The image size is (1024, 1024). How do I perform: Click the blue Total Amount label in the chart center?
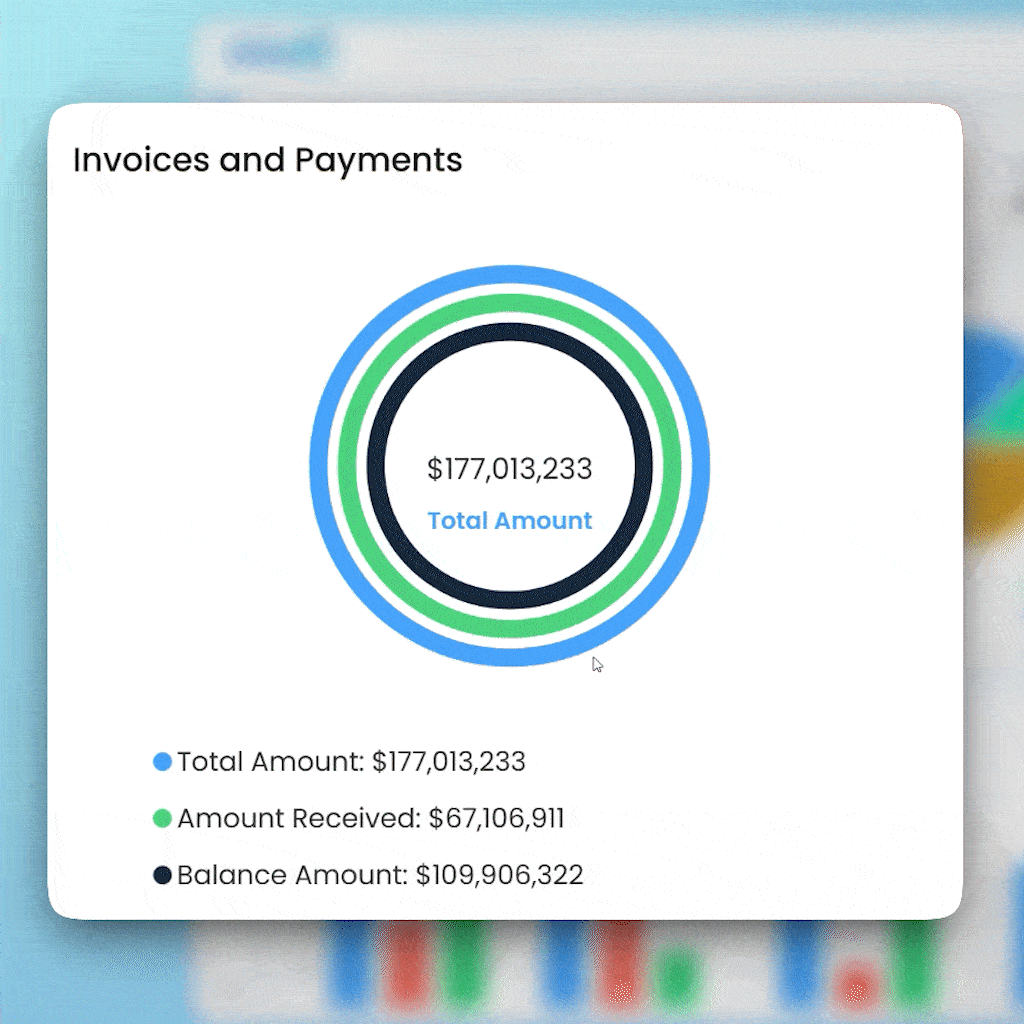(509, 520)
